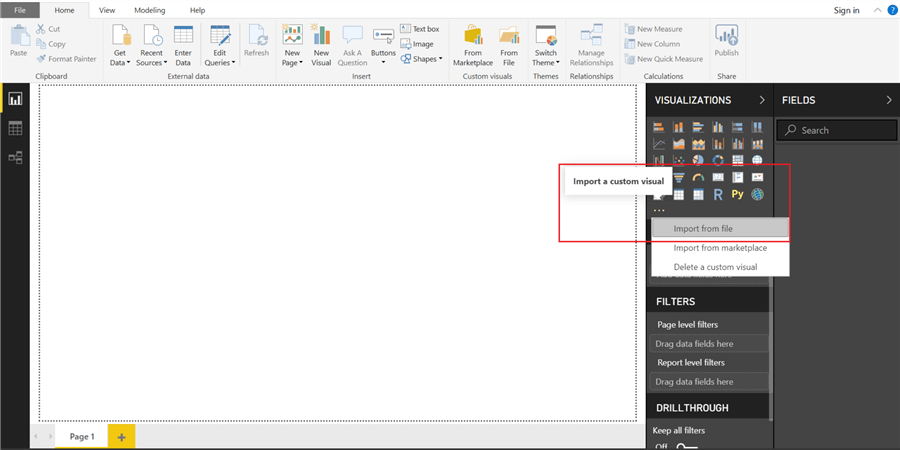Image resolution: width=900 pixels, height=450 pixels.
Task: Open the Buttons dropdown in Insert group
Action: coord(383,46)
